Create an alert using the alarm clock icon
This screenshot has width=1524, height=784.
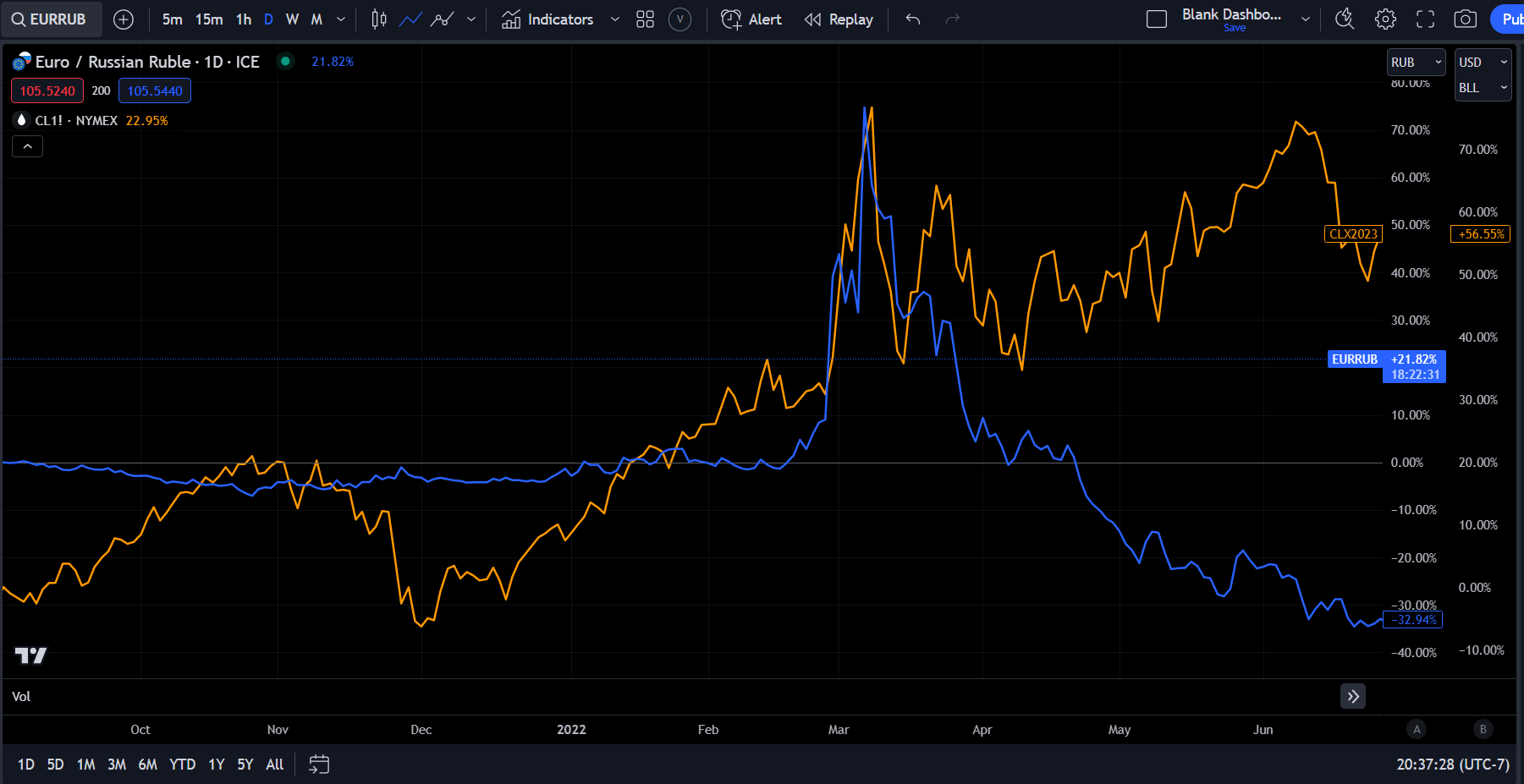[731, 19]
